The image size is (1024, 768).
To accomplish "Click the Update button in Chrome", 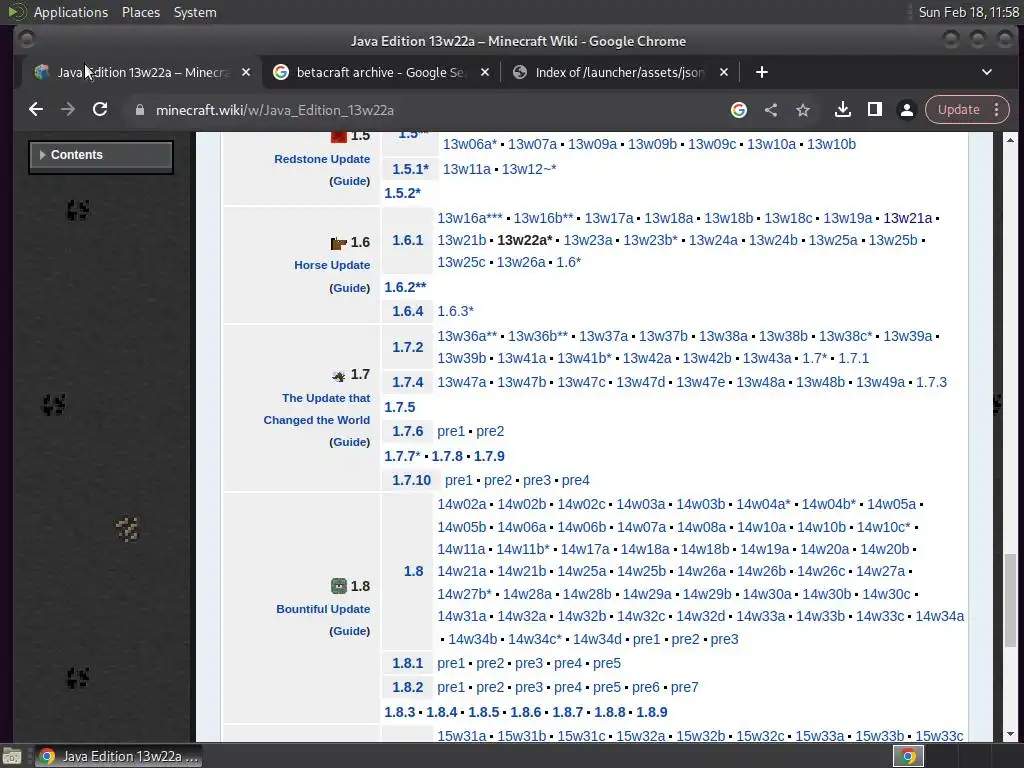I will click(959, 110).
